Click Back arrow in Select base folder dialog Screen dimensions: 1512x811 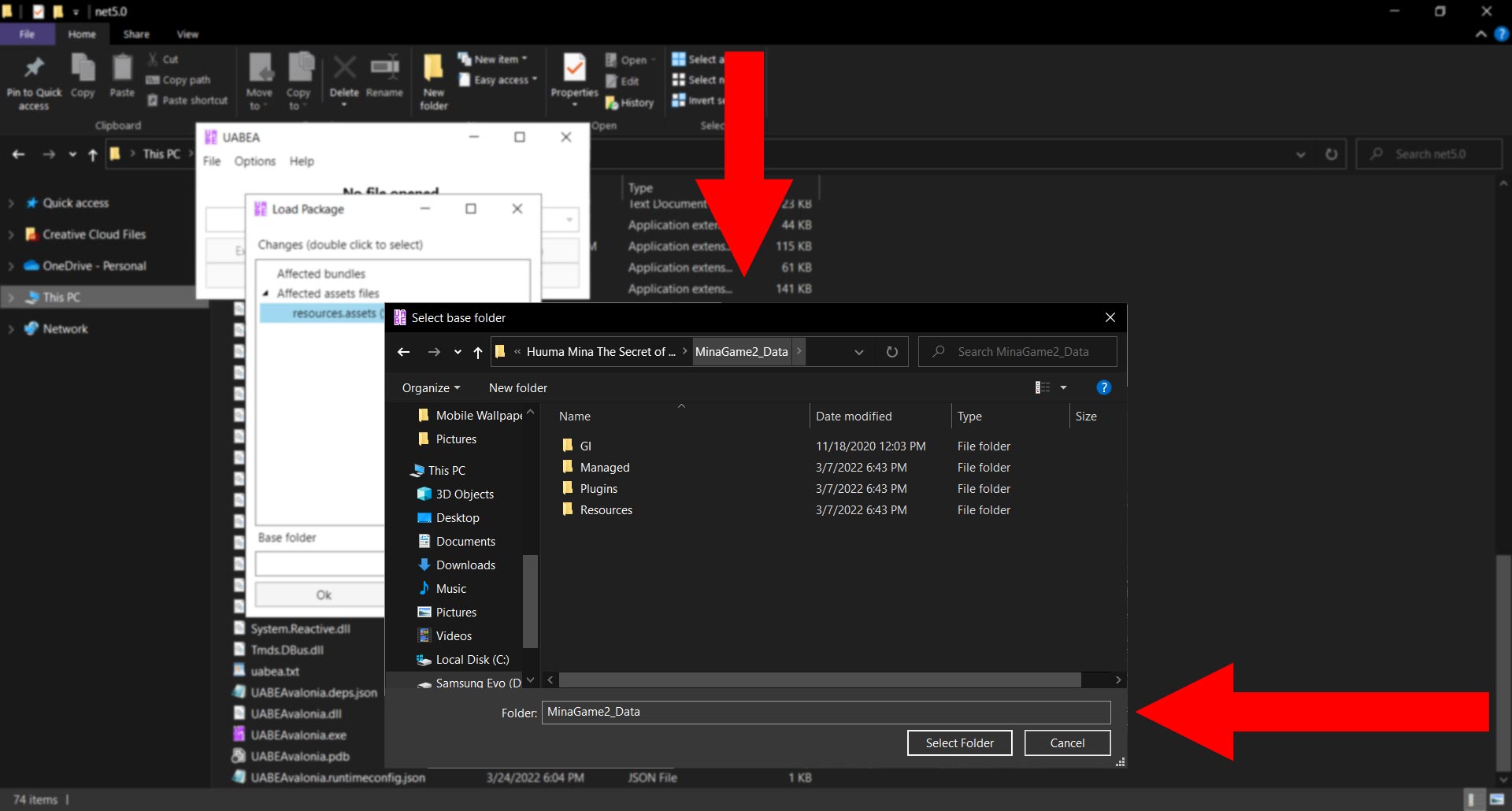[403, 352]
